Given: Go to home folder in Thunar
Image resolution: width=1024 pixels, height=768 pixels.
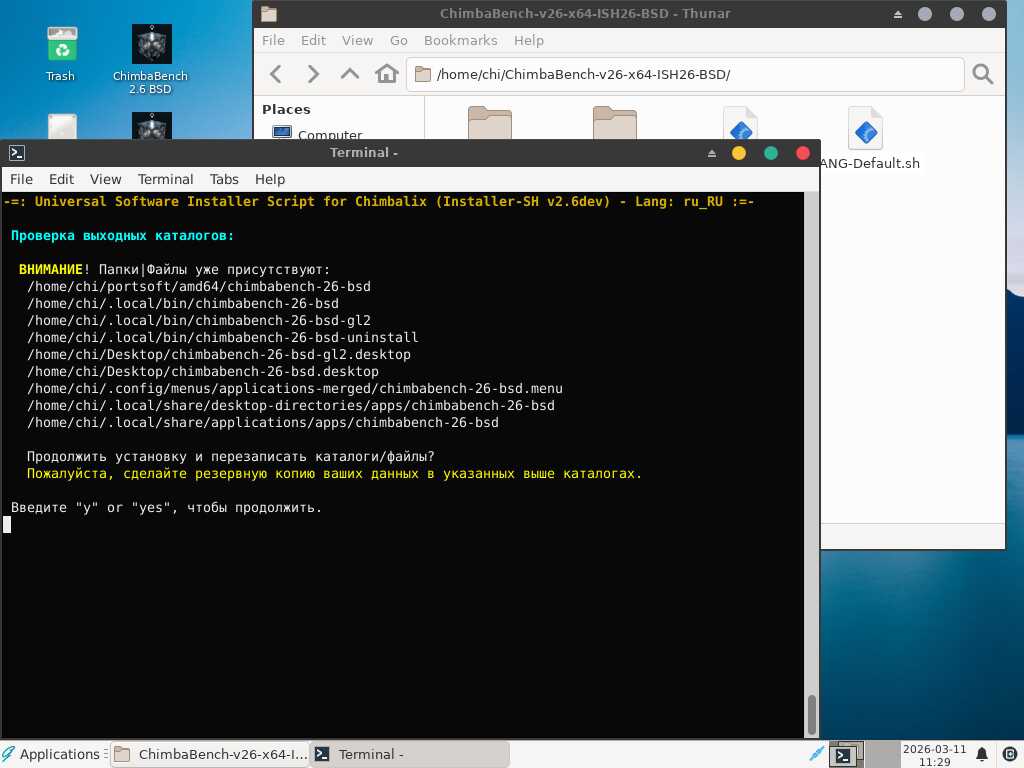Looking at the screenshot, I should pos(387,74).
